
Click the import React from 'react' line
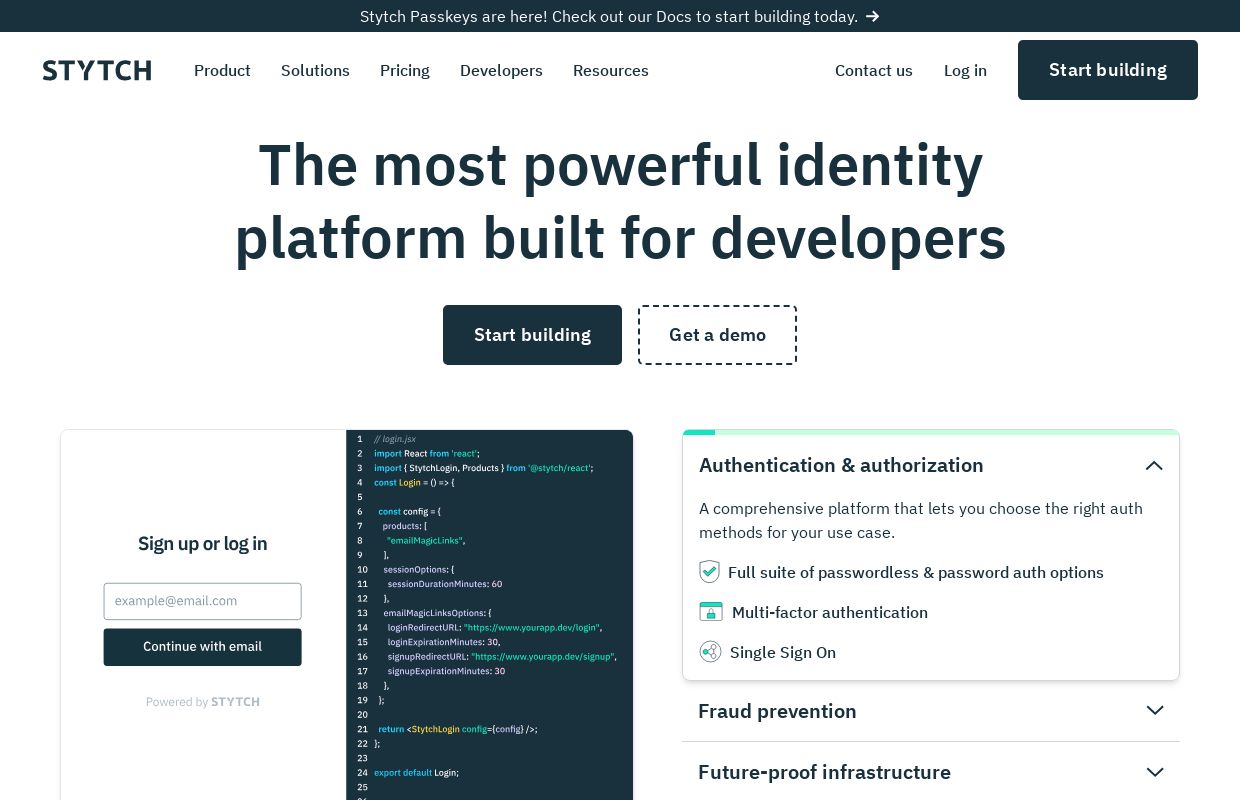427,453
